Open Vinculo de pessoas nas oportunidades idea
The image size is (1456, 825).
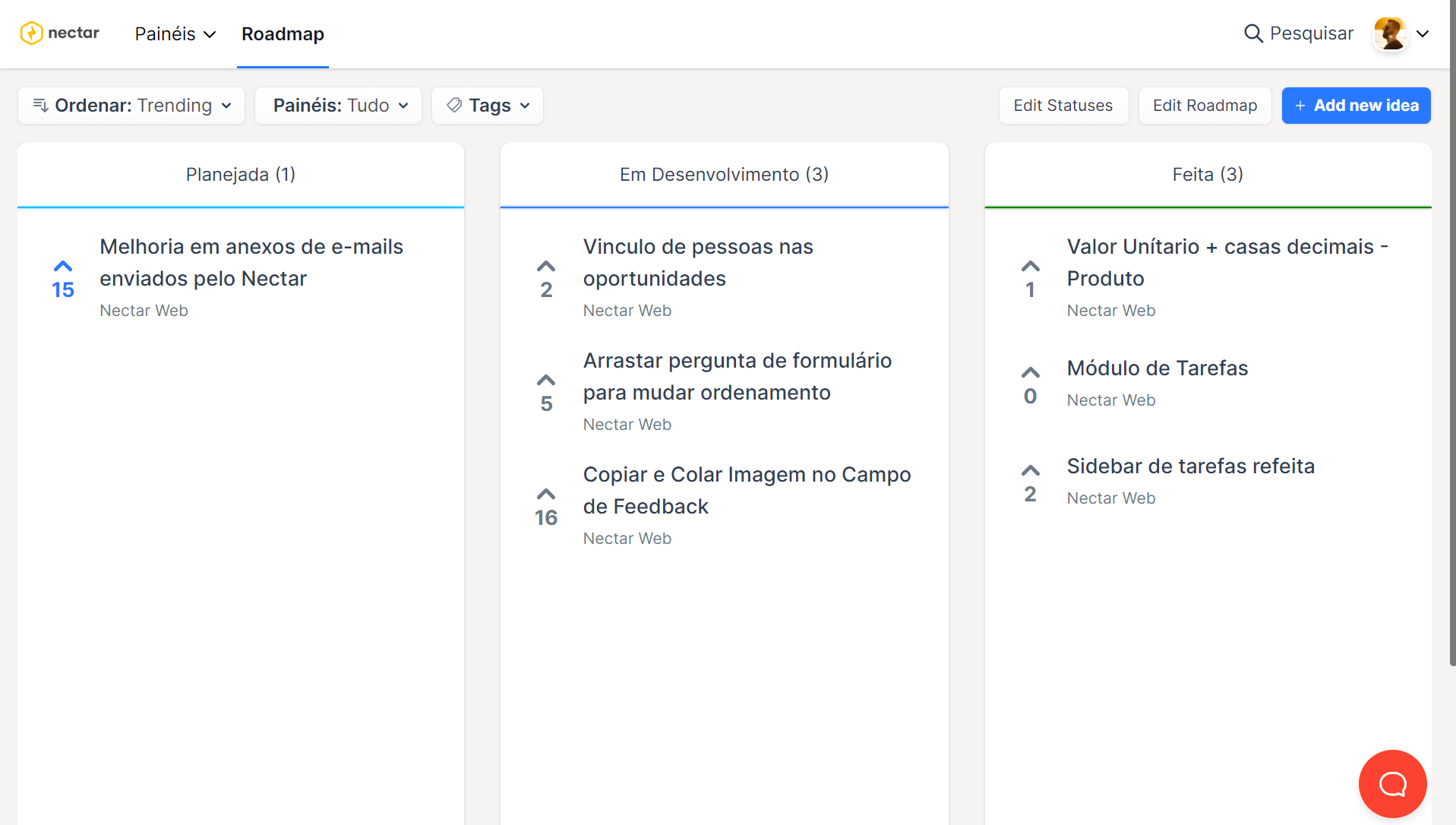coord(698,263)
